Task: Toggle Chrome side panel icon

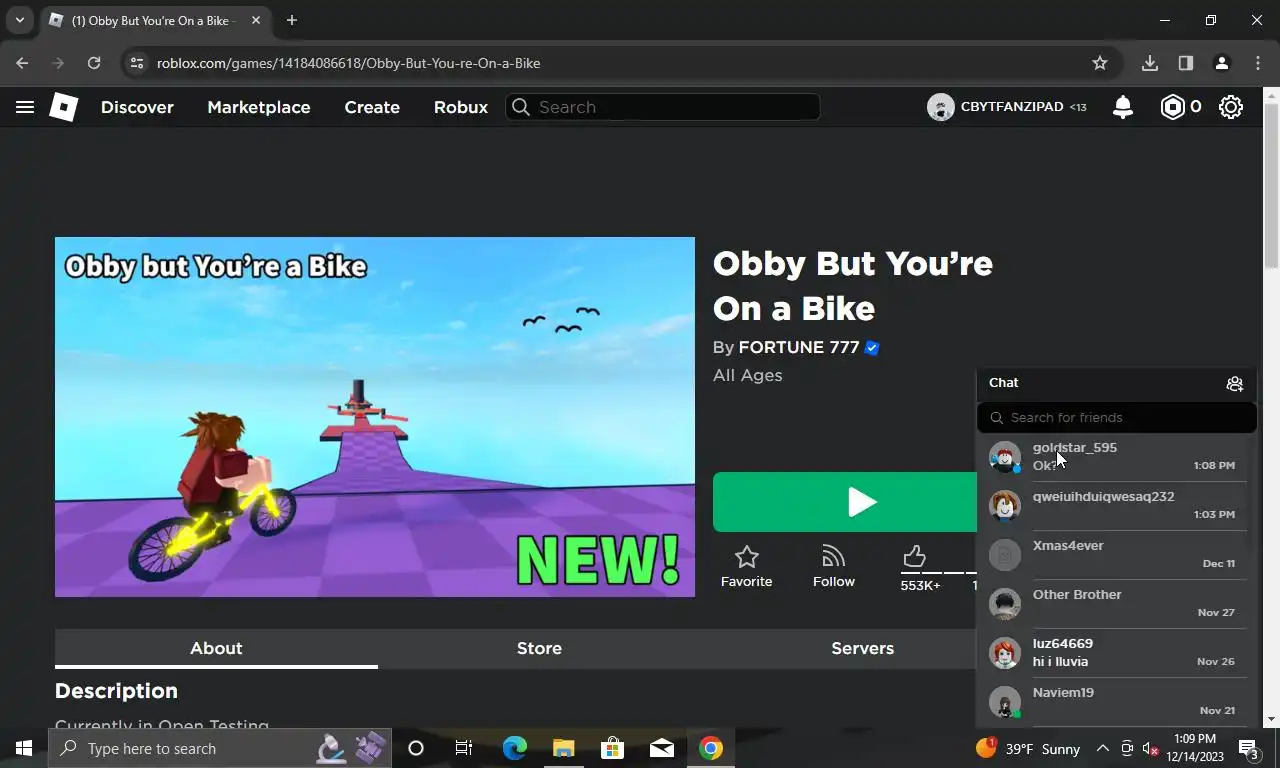Action: click(x=1186, y=63)
